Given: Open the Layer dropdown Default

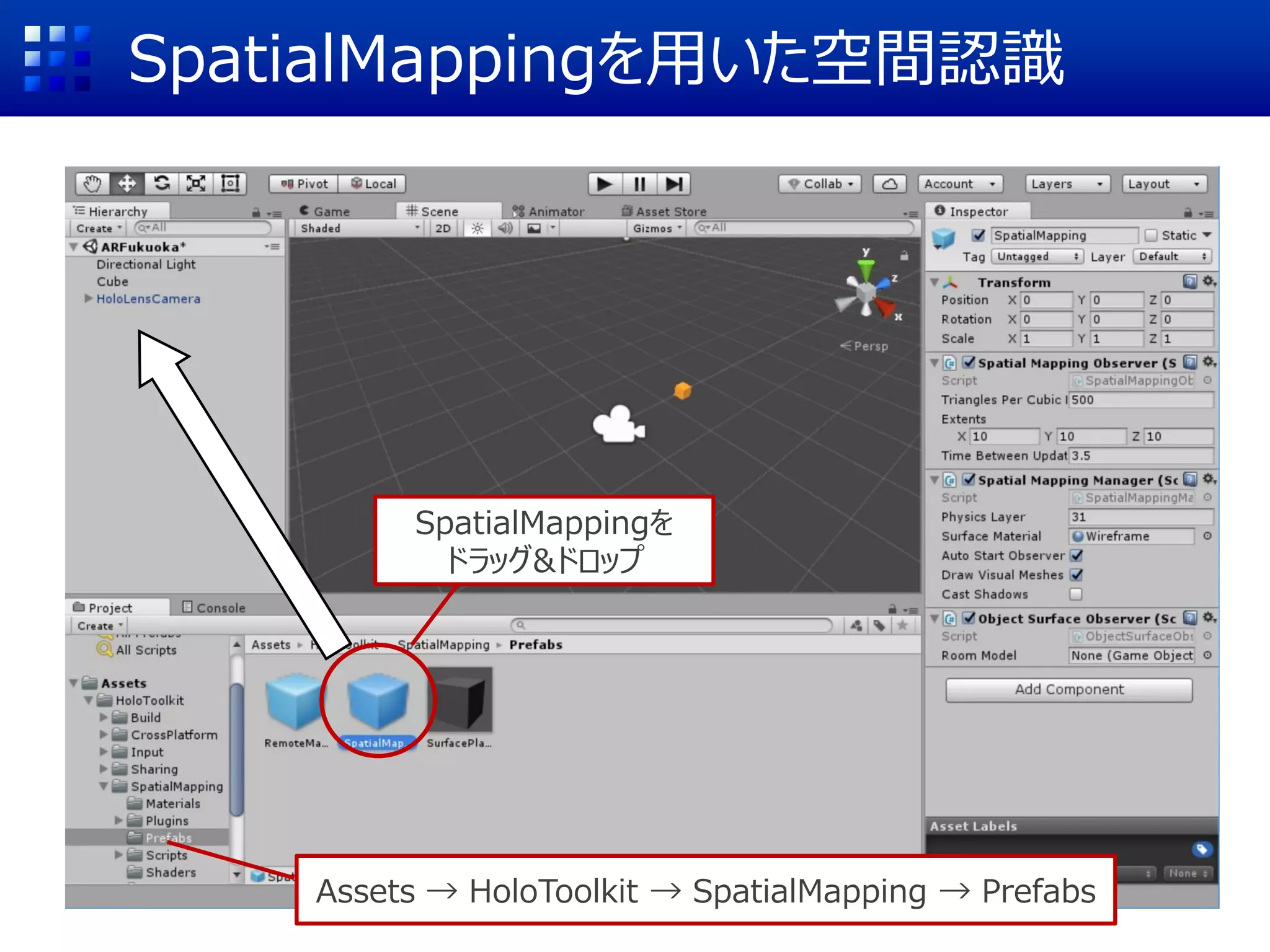Looking at the screenshot, I should coord(1173,257).
